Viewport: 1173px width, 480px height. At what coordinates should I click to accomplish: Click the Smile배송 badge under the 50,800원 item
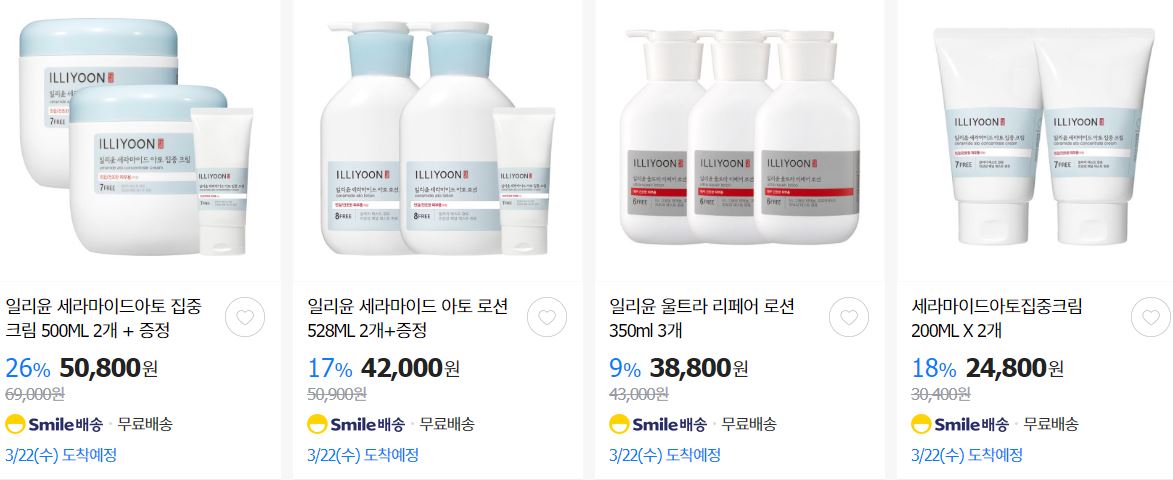pyautogui.click(x=54, y=424)
